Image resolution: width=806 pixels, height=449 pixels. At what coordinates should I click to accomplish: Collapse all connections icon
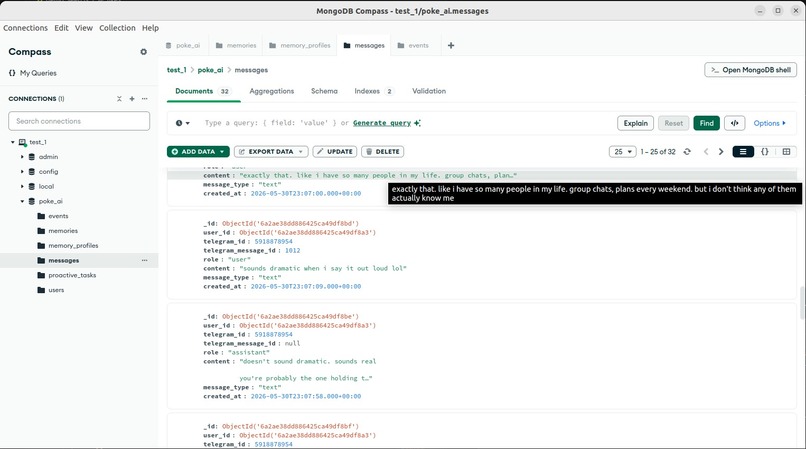coord(119,99)
